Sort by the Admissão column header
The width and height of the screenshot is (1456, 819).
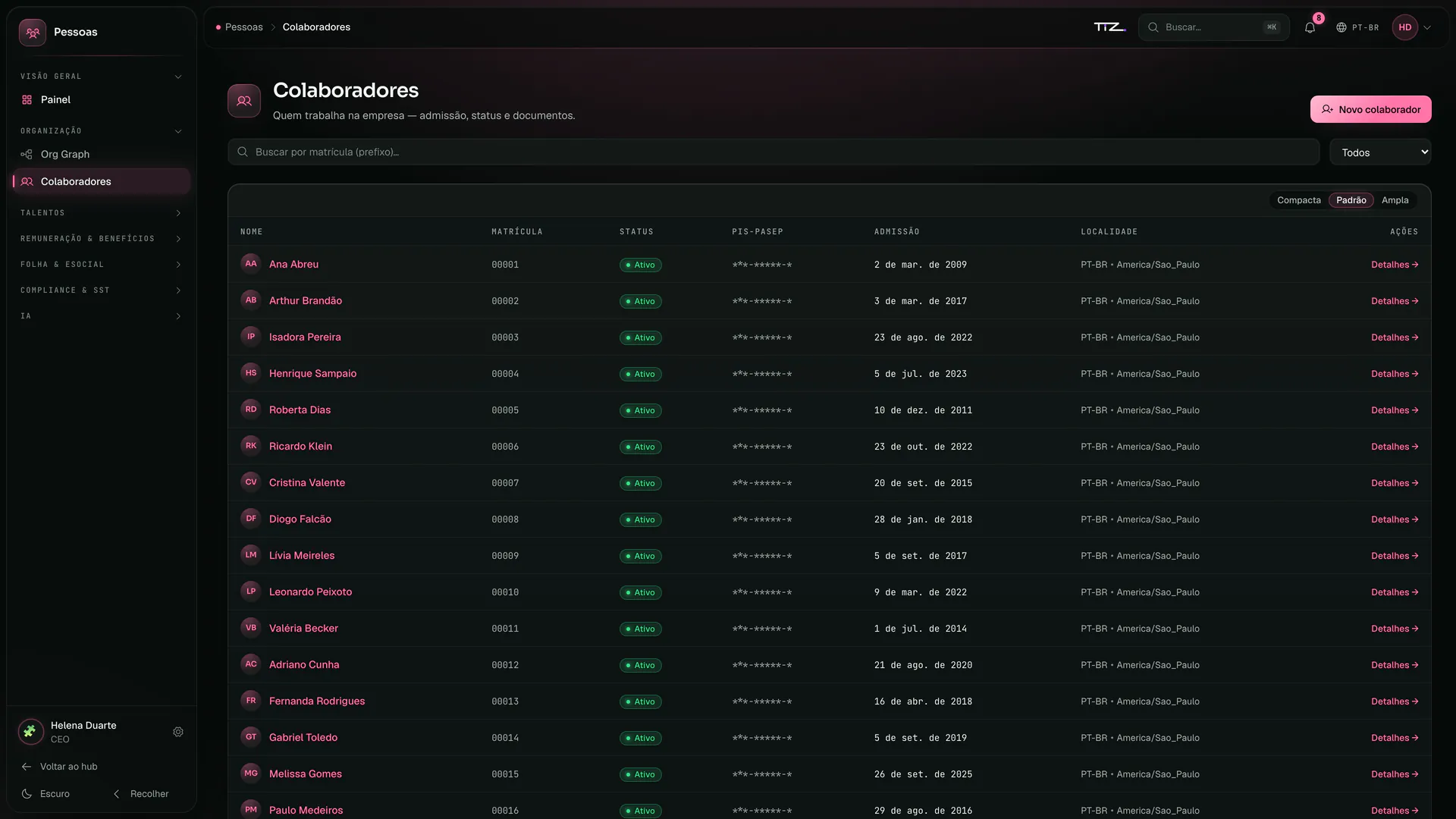point(896,232)
